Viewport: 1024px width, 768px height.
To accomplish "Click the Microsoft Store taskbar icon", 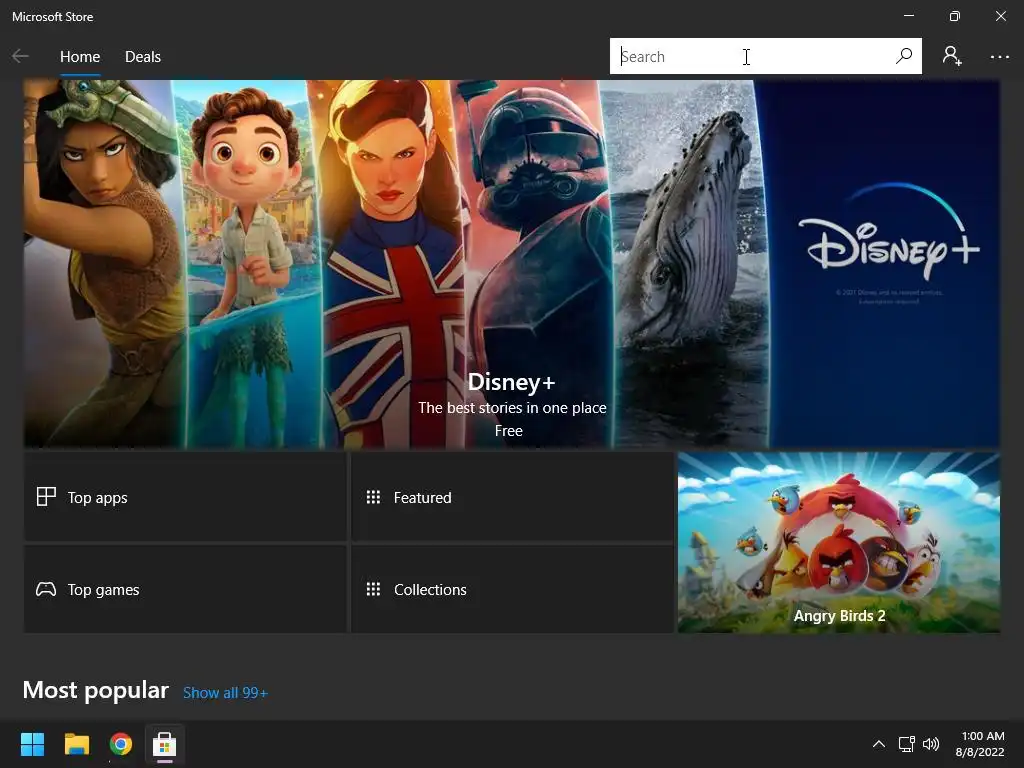I will coord(165,744).
